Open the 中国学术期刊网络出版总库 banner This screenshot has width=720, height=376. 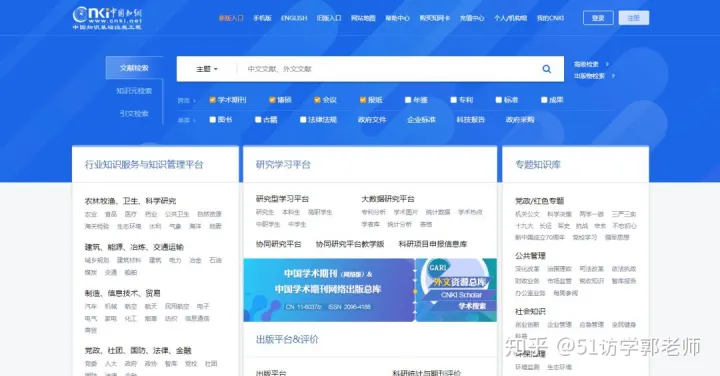329,290
